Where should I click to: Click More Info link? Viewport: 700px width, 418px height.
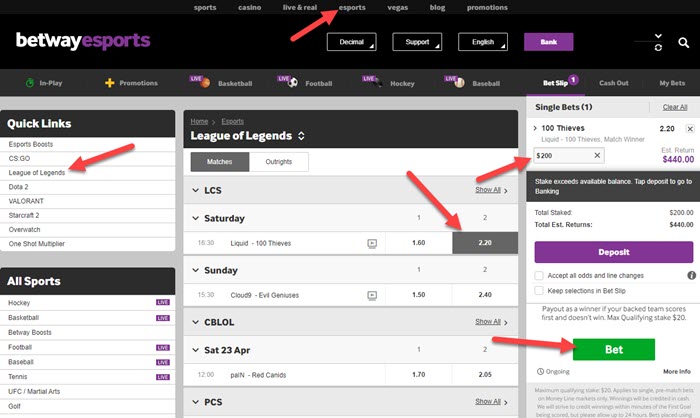point(677,372)
